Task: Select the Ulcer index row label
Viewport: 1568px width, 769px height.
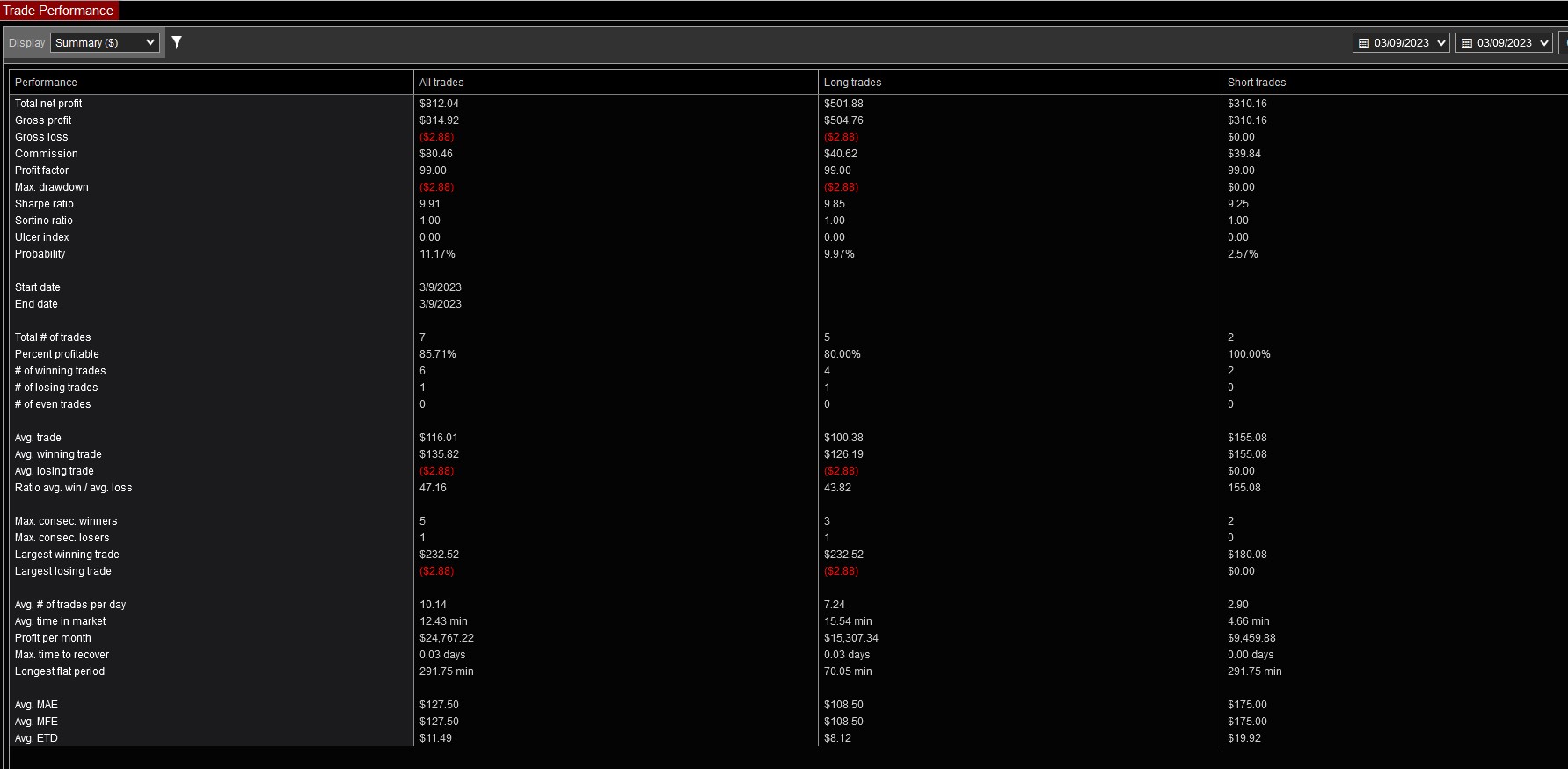Action: click(x=41, y=237)
